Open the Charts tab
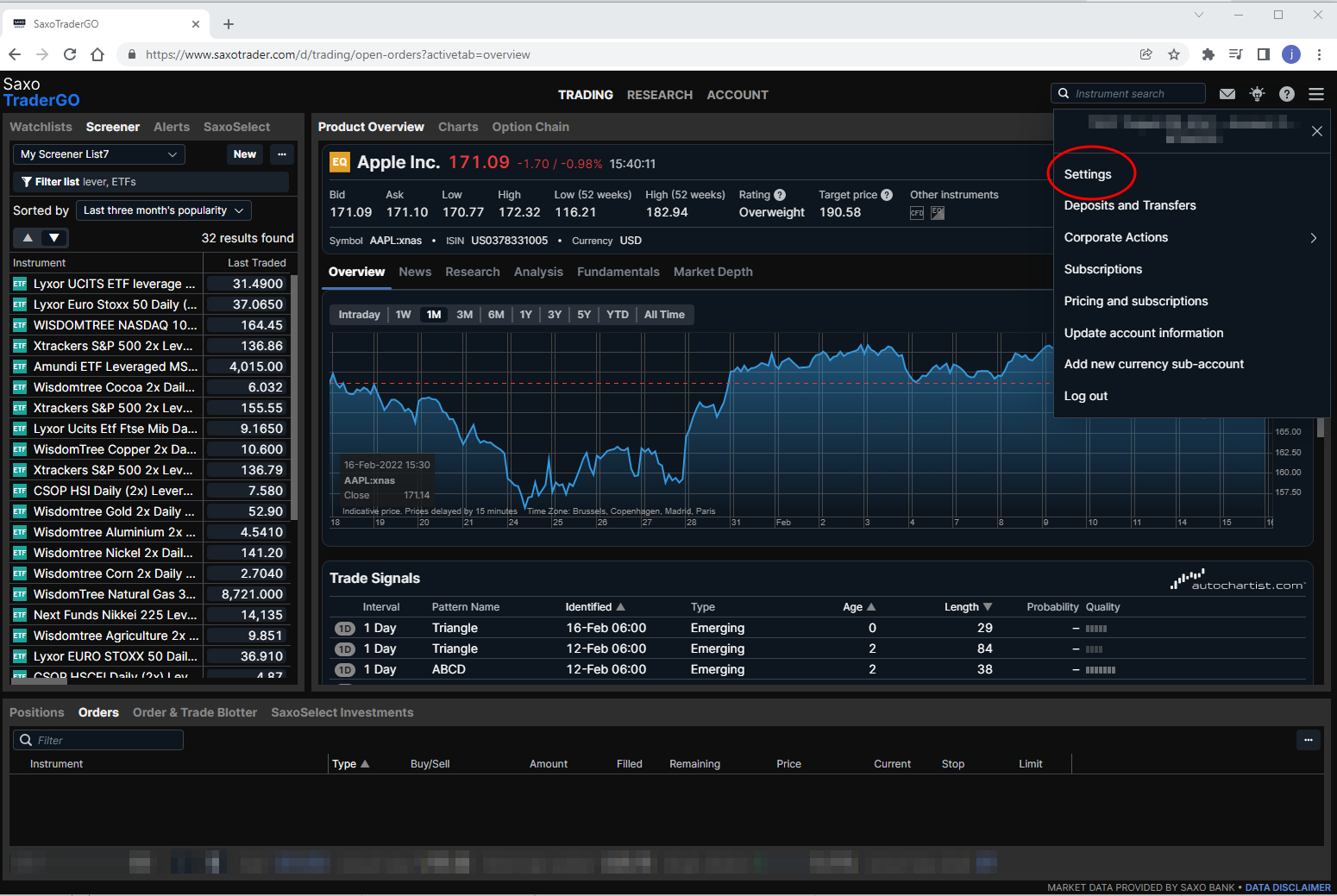 click(x=458, y=127)
